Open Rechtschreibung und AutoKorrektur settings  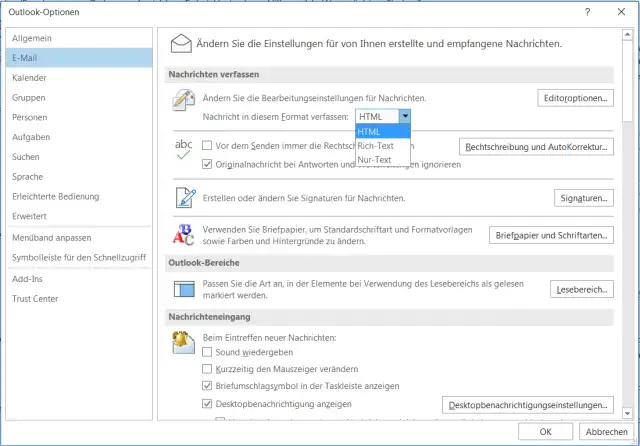pyautogui.click(x=536, y=147)
